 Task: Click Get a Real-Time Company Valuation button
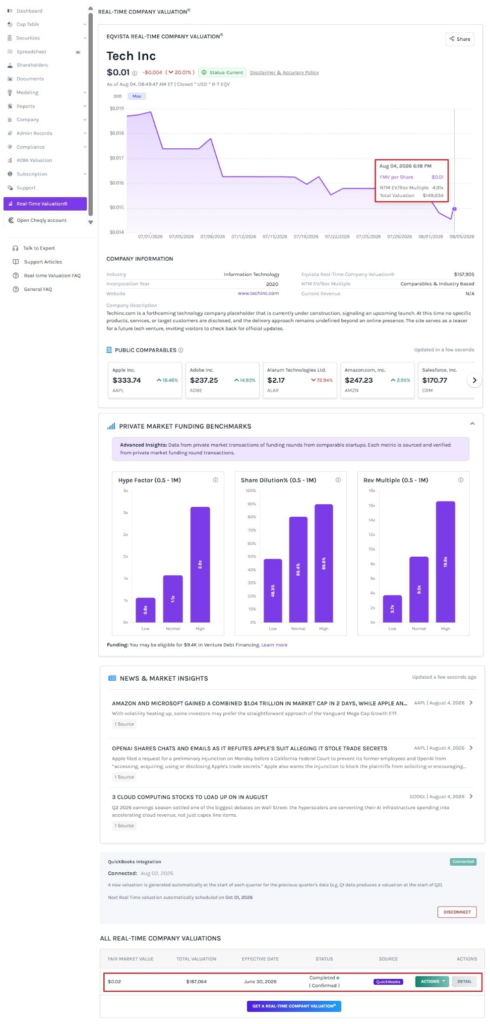tap(294, 1006)
